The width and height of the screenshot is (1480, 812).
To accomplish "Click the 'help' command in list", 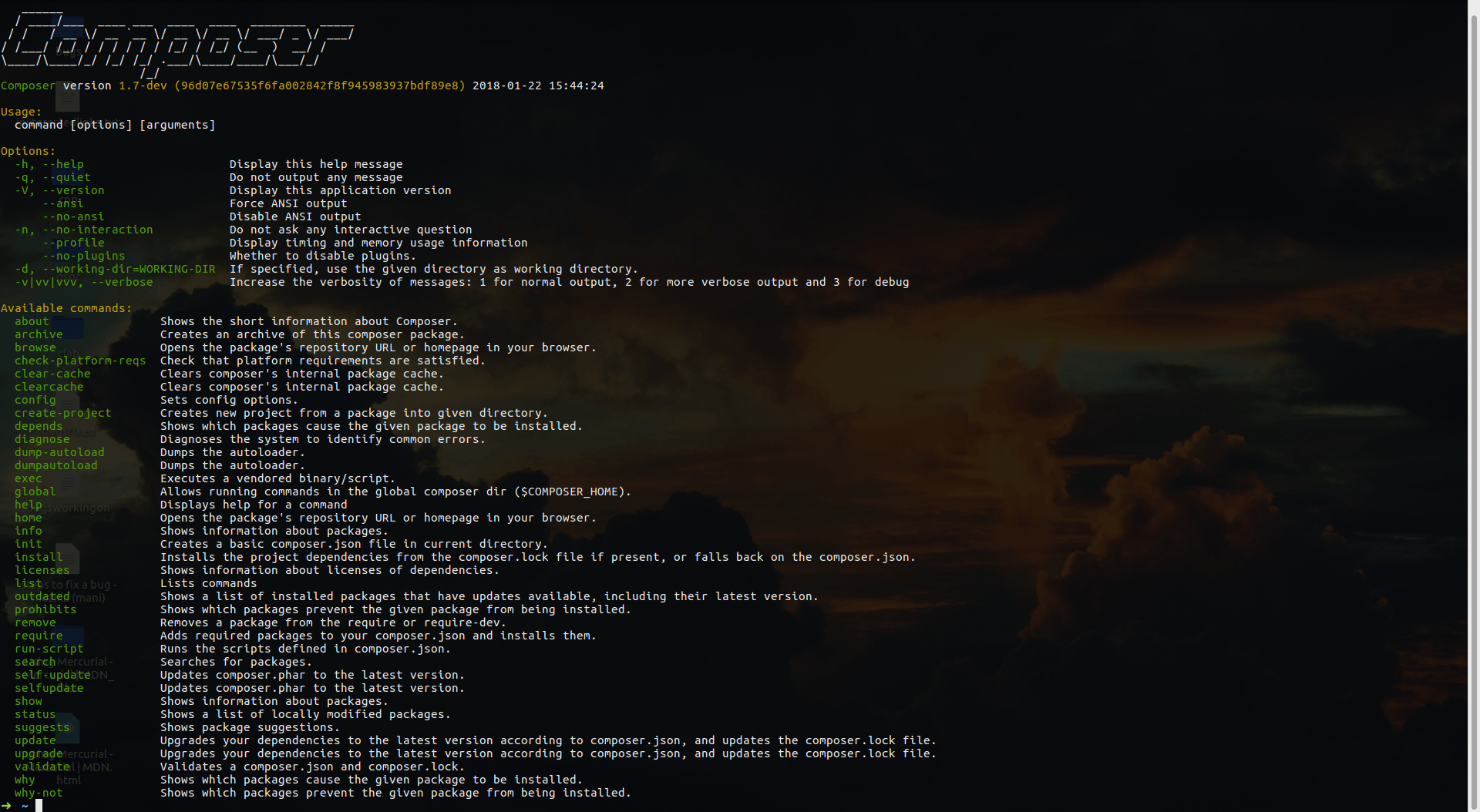I will pos(29,505).
